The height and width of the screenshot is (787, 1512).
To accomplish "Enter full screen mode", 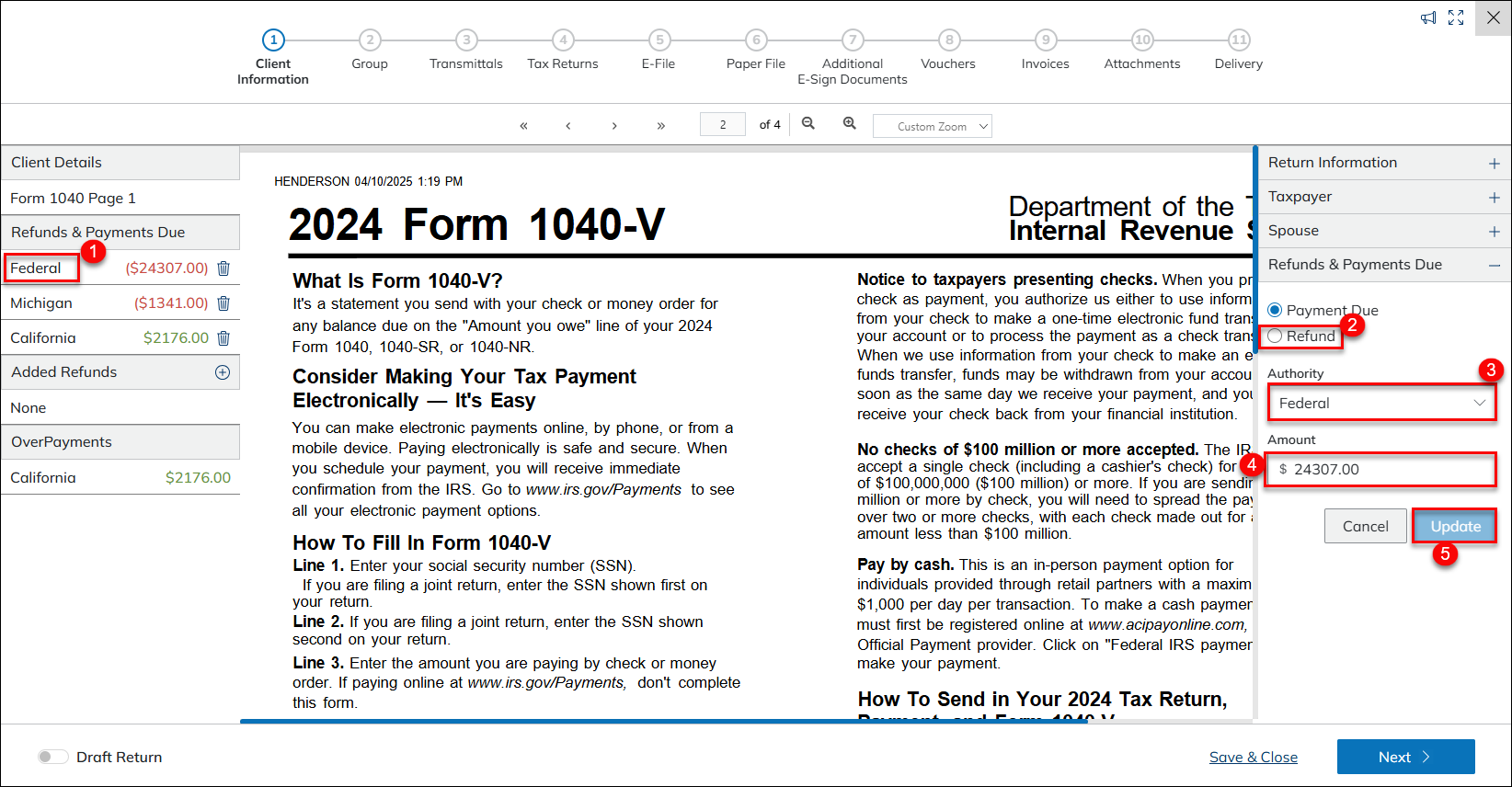I will coord(1456,17).
